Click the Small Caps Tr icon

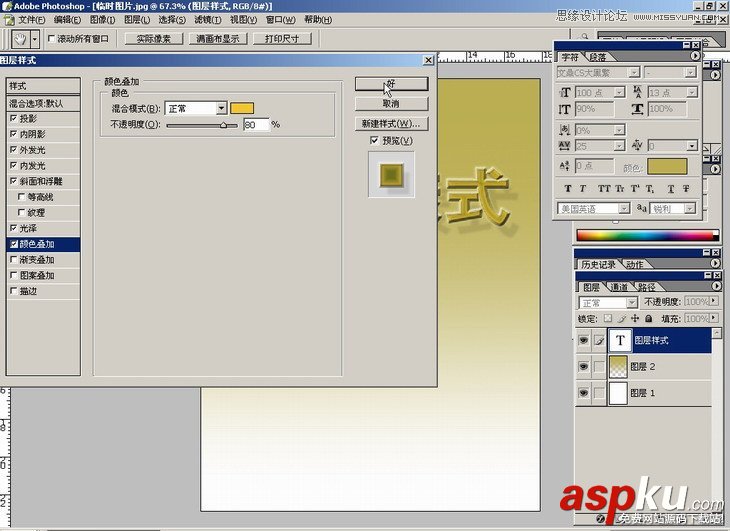tap(620, 188)
